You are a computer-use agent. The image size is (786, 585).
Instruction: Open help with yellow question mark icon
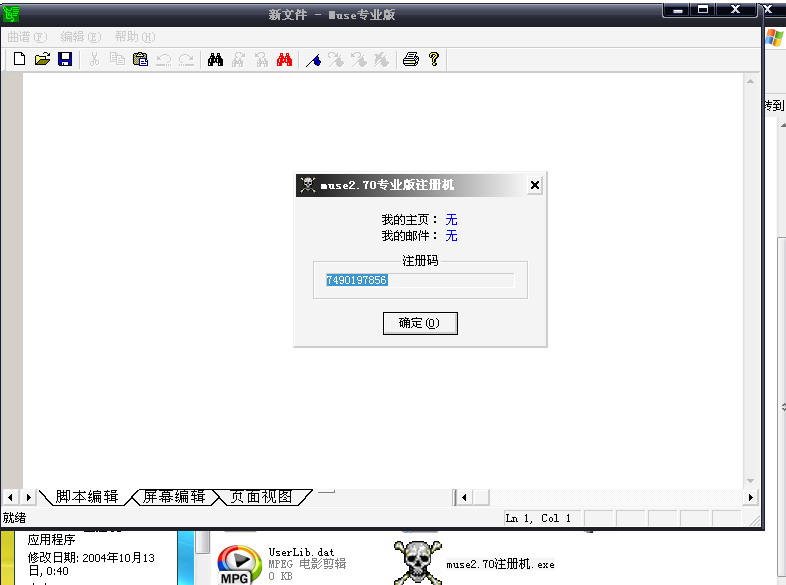click(x=434, y=59)
